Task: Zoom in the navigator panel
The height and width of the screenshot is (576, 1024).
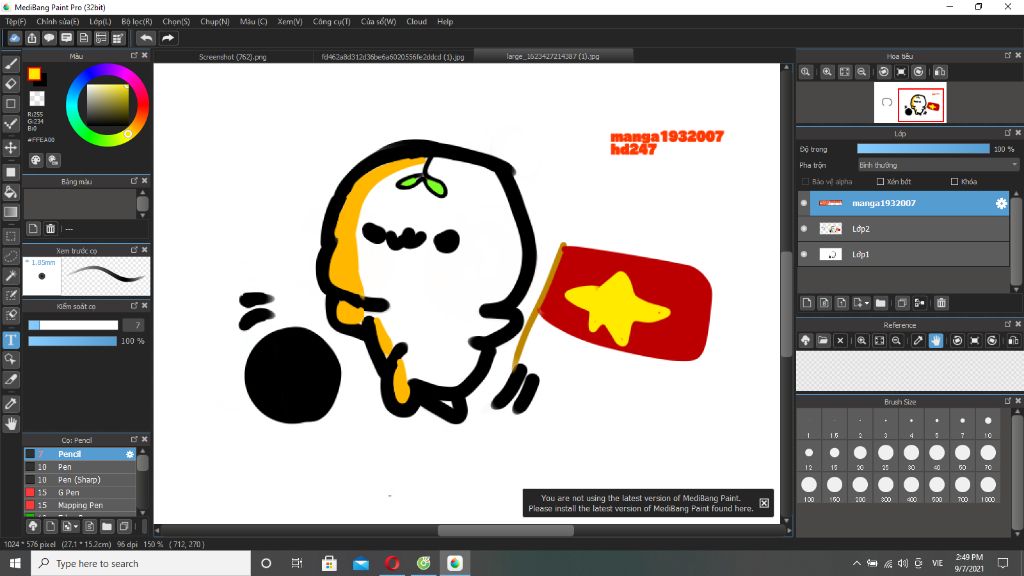Action: click(x=827, y=72)
